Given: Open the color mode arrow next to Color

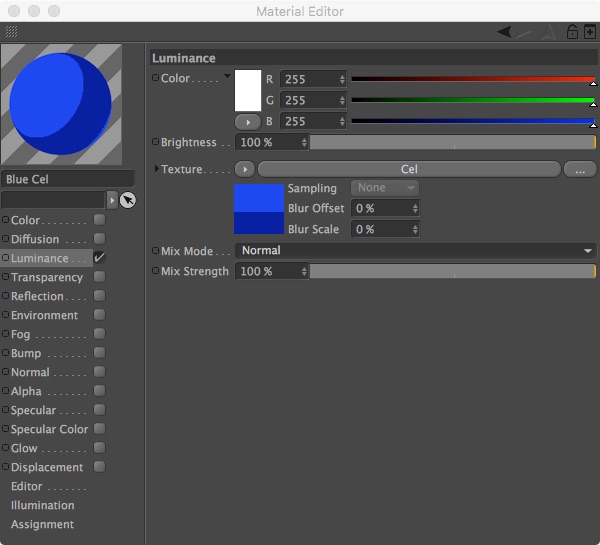Looking at the screenshot, I should (x=227, y=76).
